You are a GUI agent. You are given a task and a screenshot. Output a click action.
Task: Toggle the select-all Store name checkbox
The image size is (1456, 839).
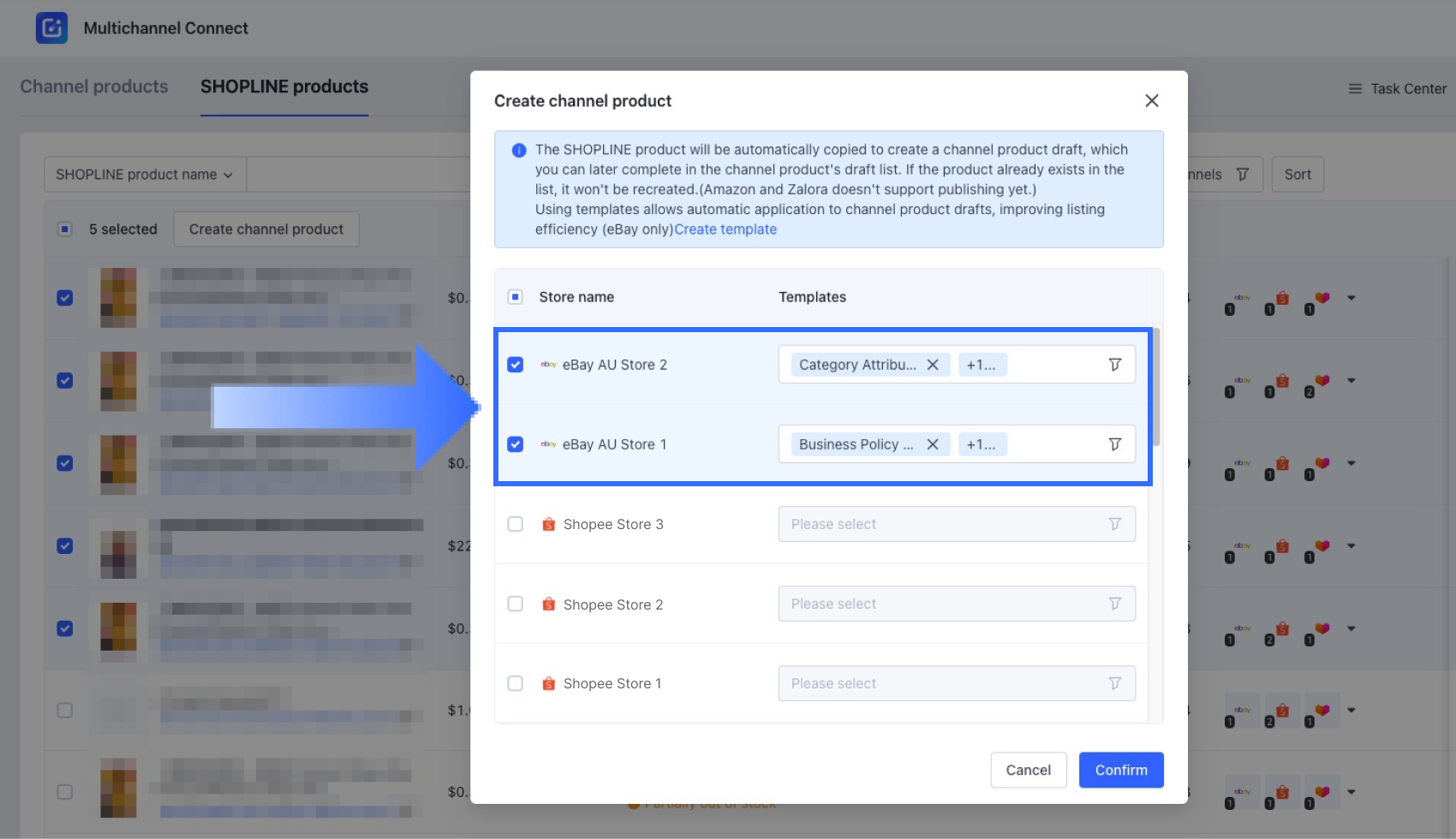[x=516, y=297]
